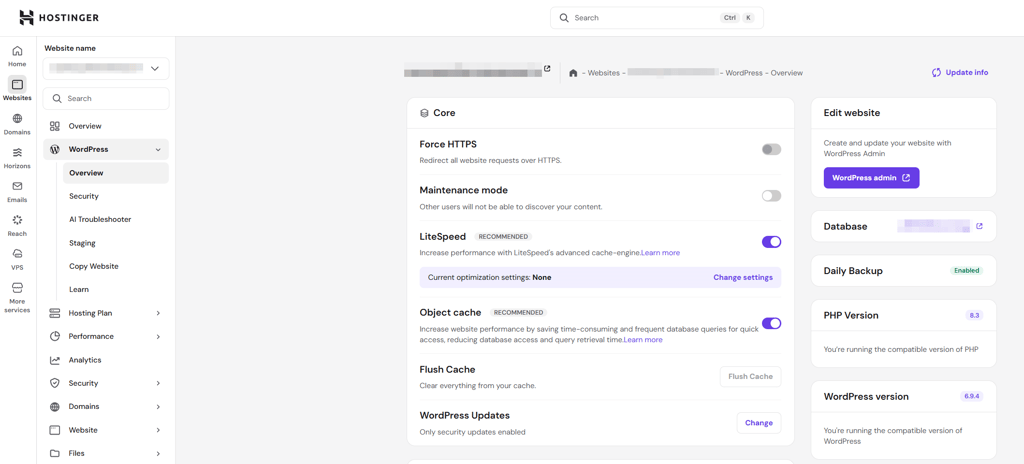Expand the Files chevron
The height and width of the screenshot is (464, 1024).
[158, 454]
